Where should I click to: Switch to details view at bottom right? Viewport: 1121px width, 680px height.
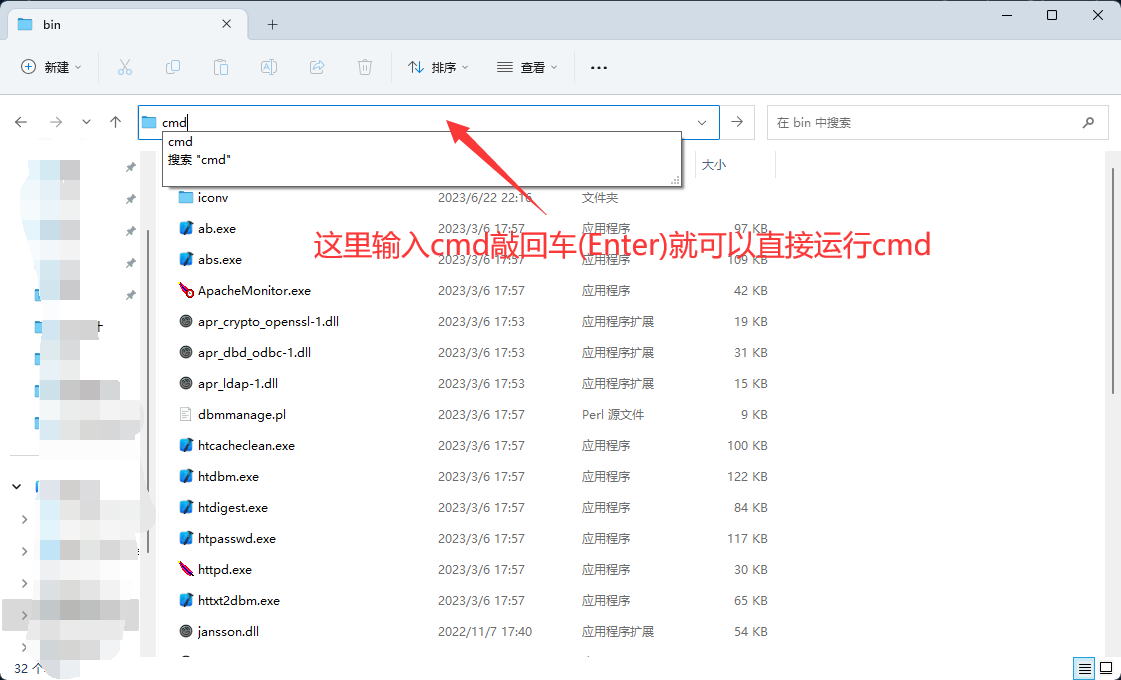[x=1083, y=668]
